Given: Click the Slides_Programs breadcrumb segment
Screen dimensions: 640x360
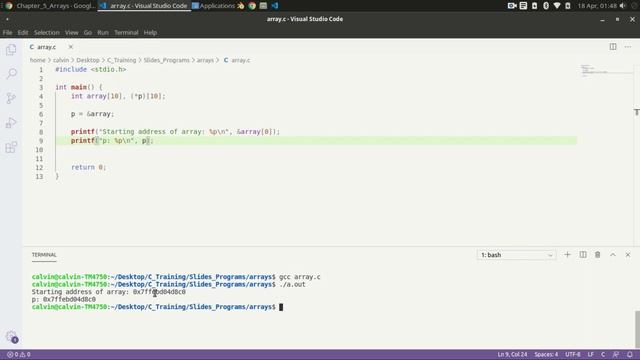Looking at the screenshot, I should click(167, 60).
